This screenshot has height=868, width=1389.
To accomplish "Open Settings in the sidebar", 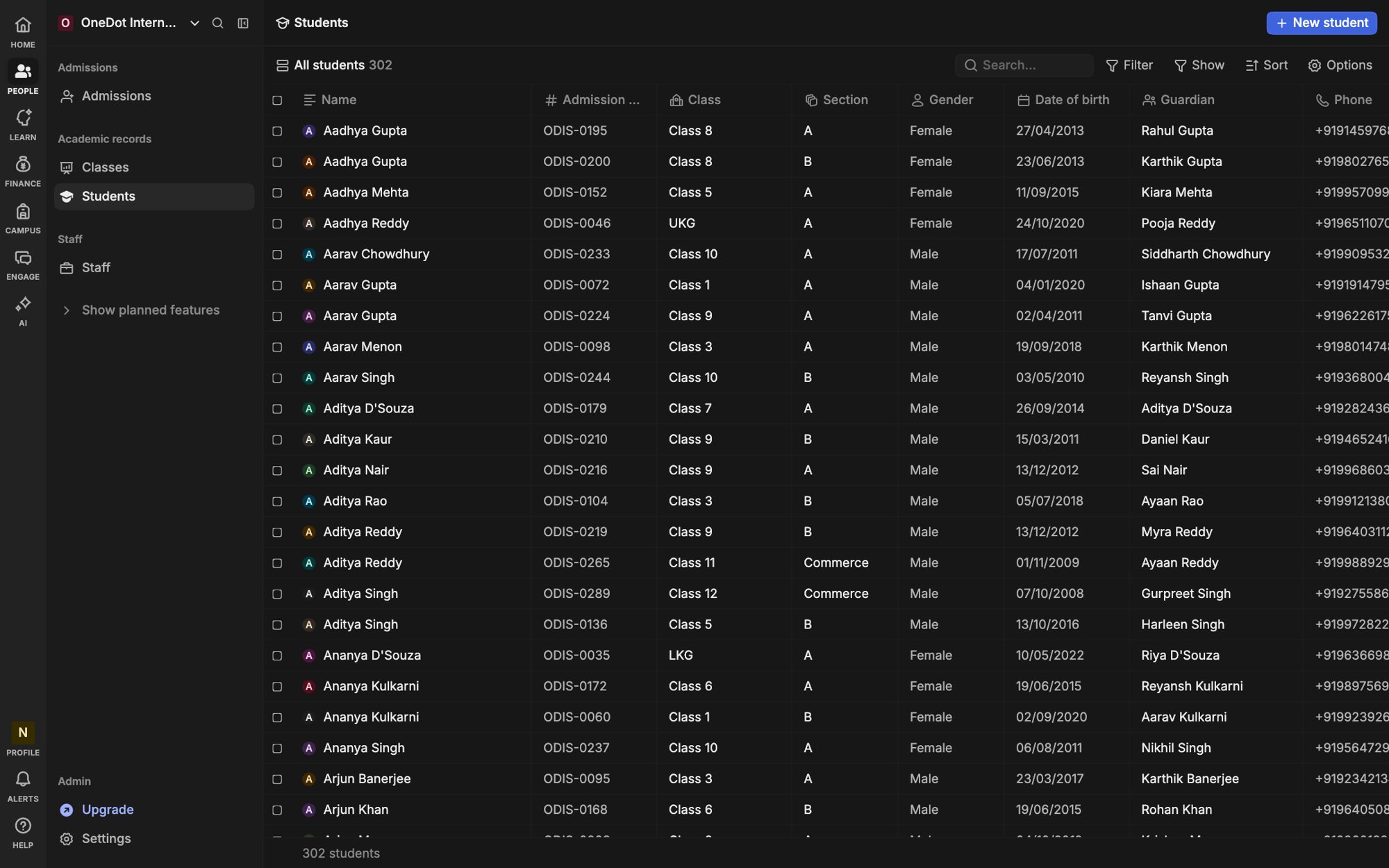I will pos(154,839).
